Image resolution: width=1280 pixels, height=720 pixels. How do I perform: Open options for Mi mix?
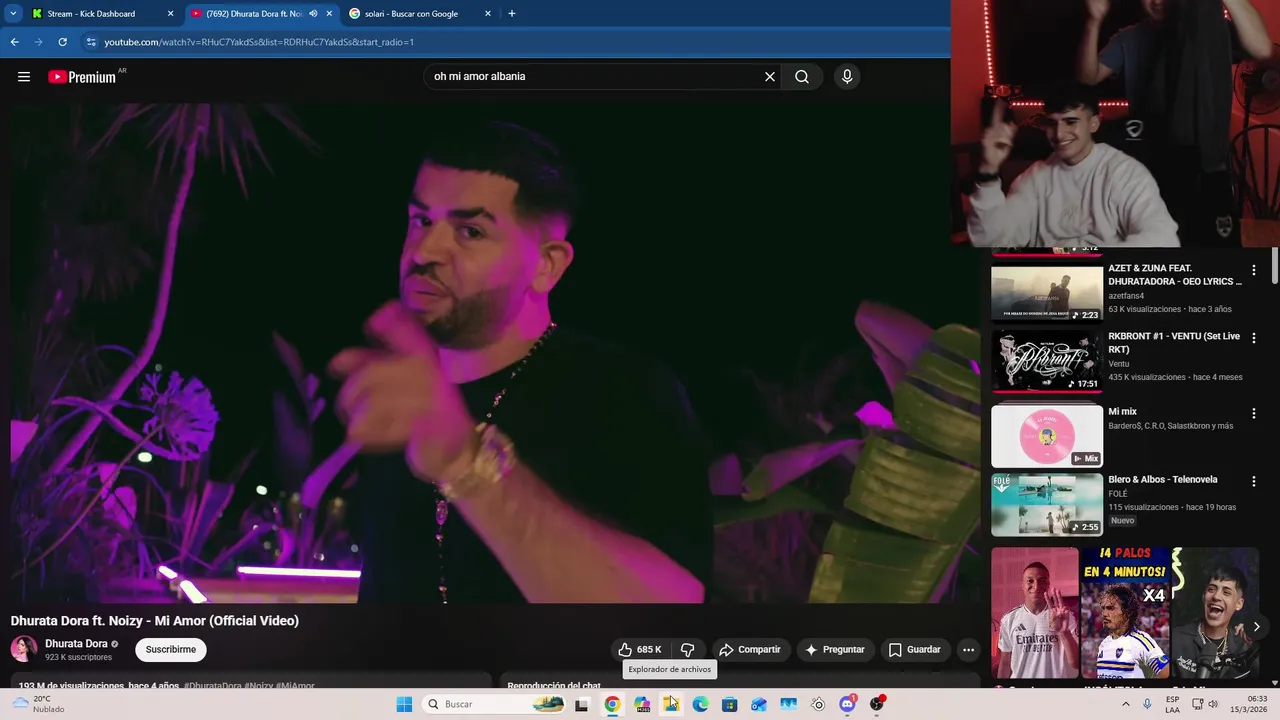tap(1254, 413)
